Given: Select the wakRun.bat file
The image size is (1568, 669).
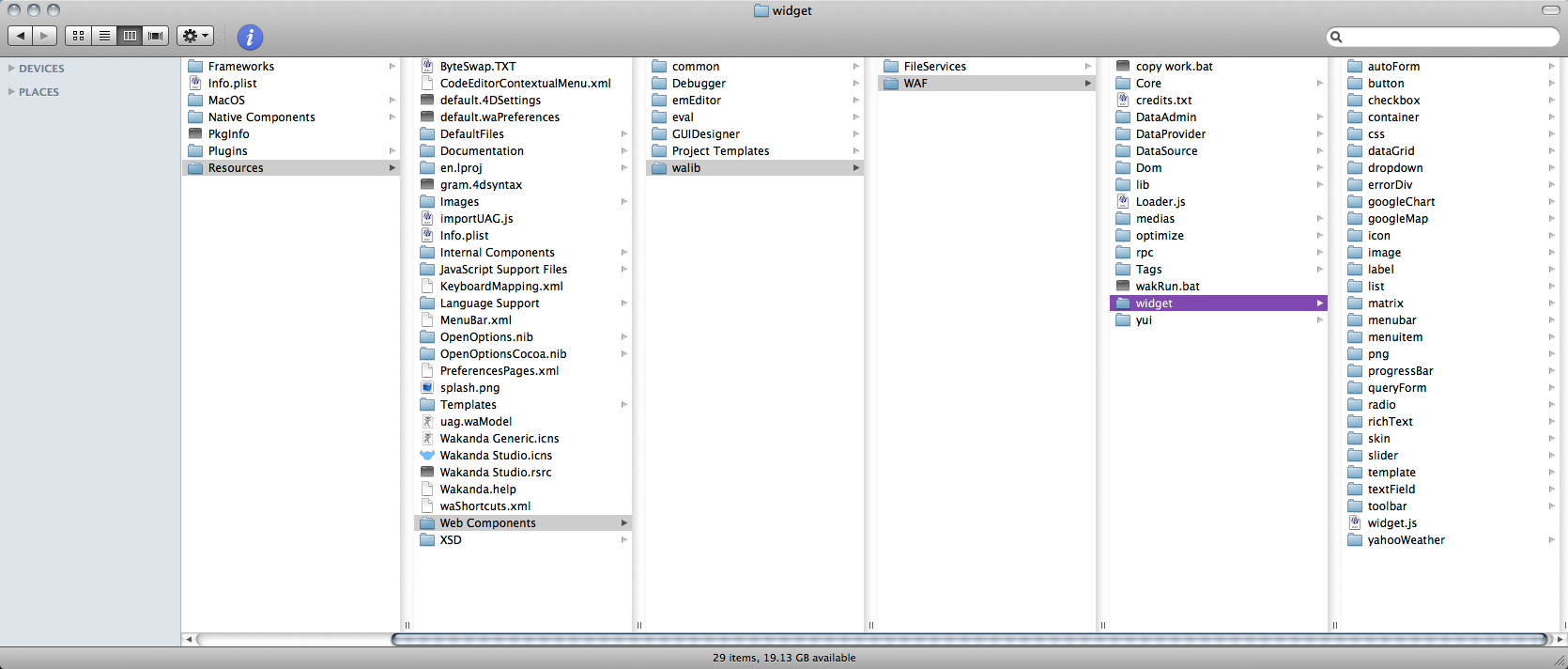Looking at the screenshot, I should [1167, 287].
